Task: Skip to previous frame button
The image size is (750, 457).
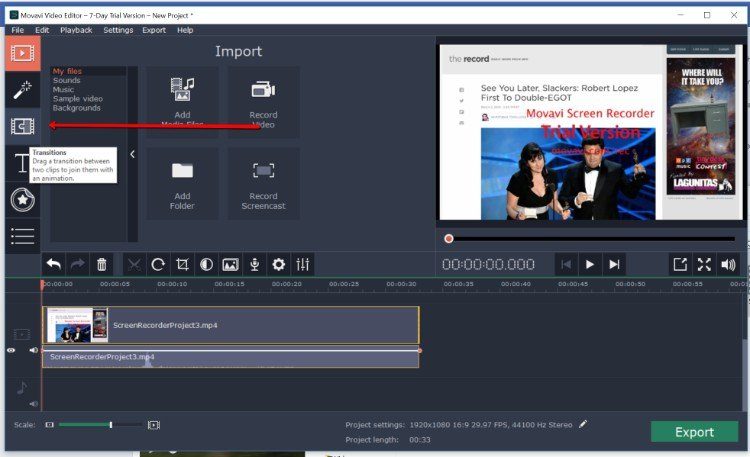Action: point(566,264)
